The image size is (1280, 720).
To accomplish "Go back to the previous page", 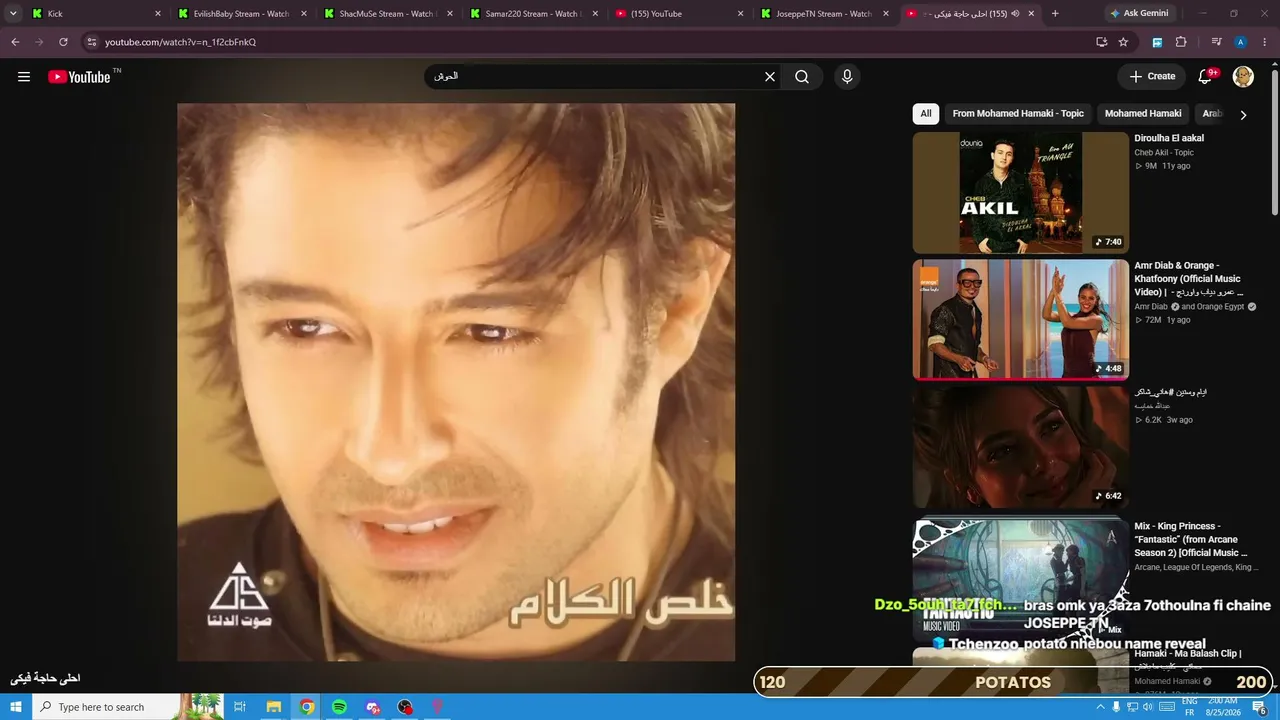I will click(x=15, y=42).
